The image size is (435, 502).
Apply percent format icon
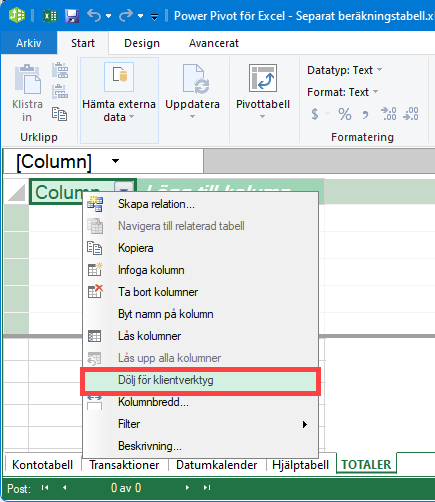click(x=345, y=114)
